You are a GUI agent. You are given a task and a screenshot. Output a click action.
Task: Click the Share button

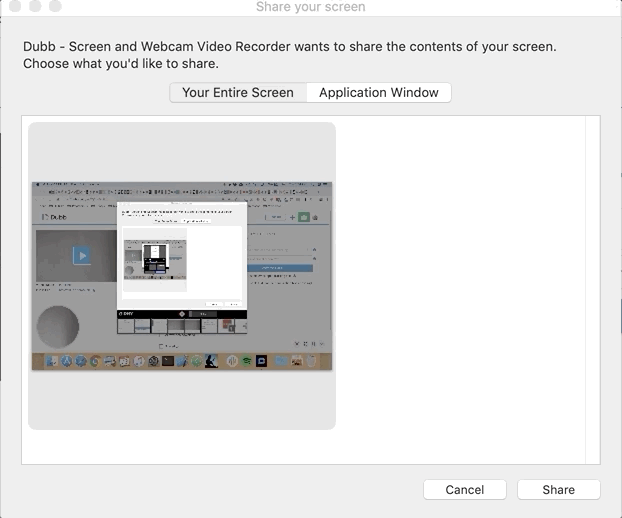point(559,489)
